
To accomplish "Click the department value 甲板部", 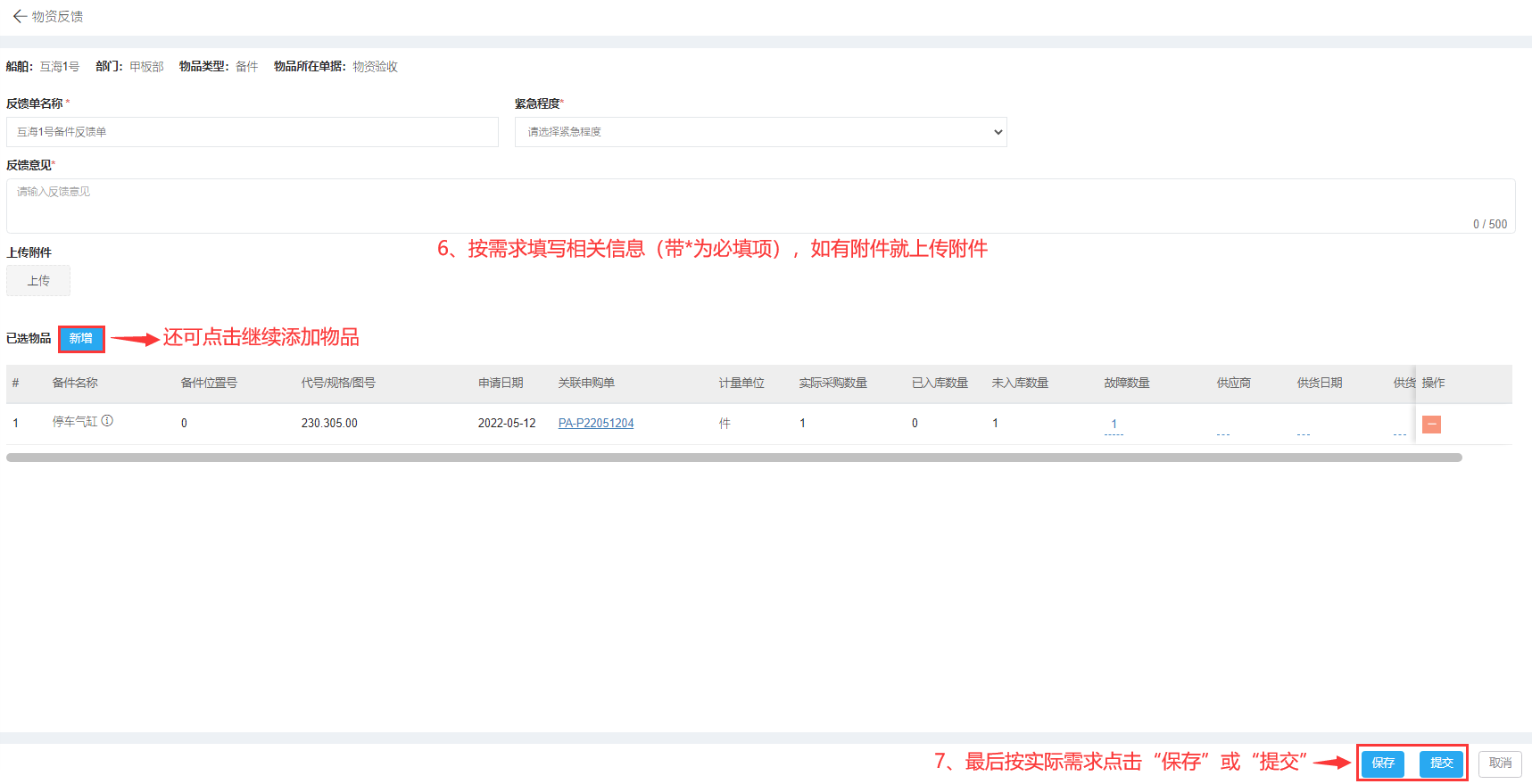I will click(x=146, y=67).
